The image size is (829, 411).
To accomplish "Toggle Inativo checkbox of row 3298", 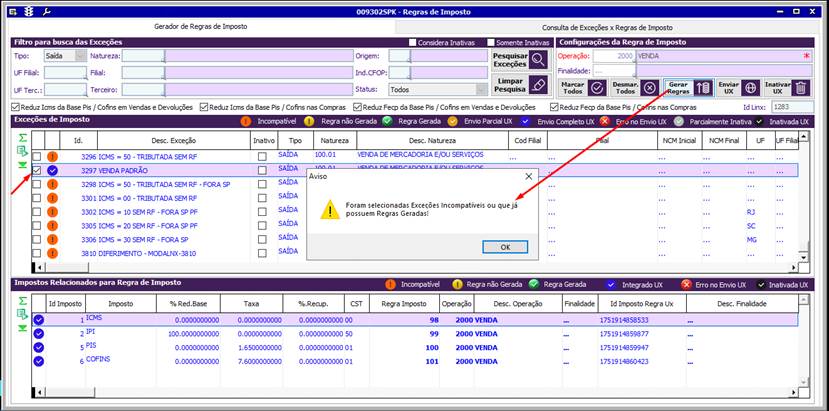I will [262, 184].
